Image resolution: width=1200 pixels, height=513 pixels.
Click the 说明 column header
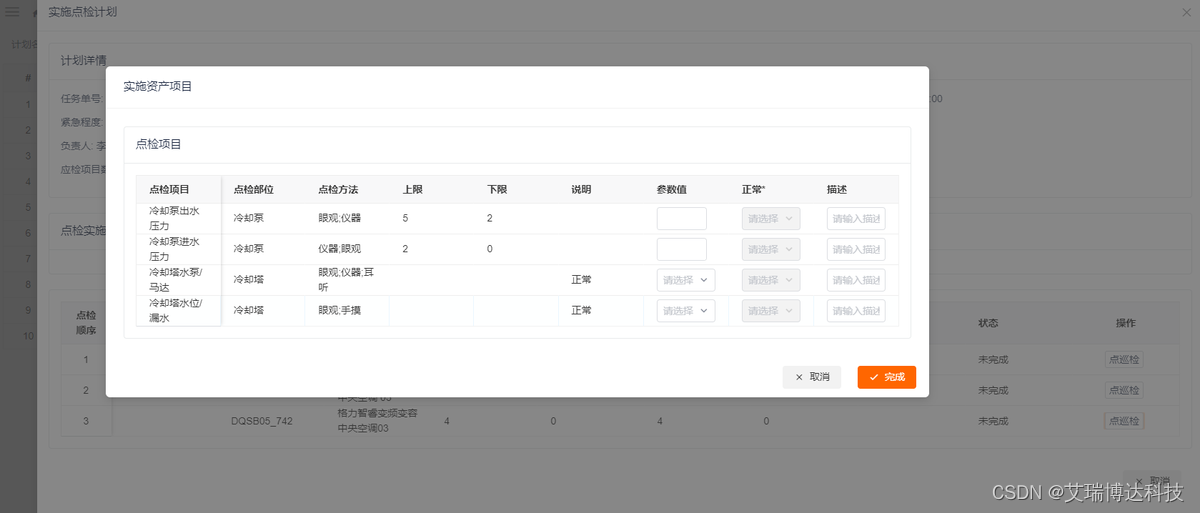(x=601, y=189)
